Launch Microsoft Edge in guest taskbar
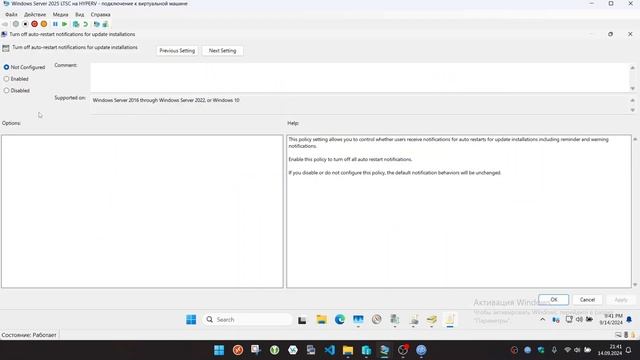Screen dimensions: 640x360 click(x=340, y=320)
